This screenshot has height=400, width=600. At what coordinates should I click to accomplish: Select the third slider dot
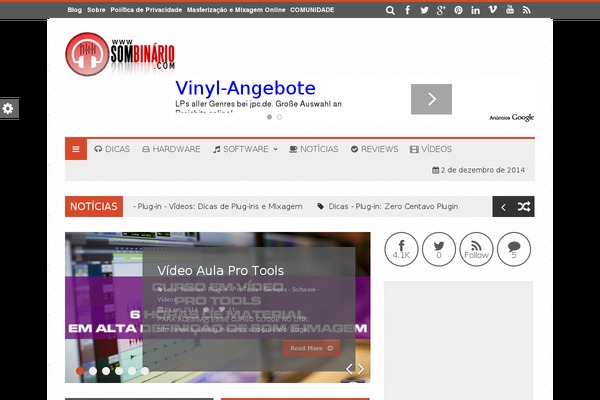(x=106, y=371)
